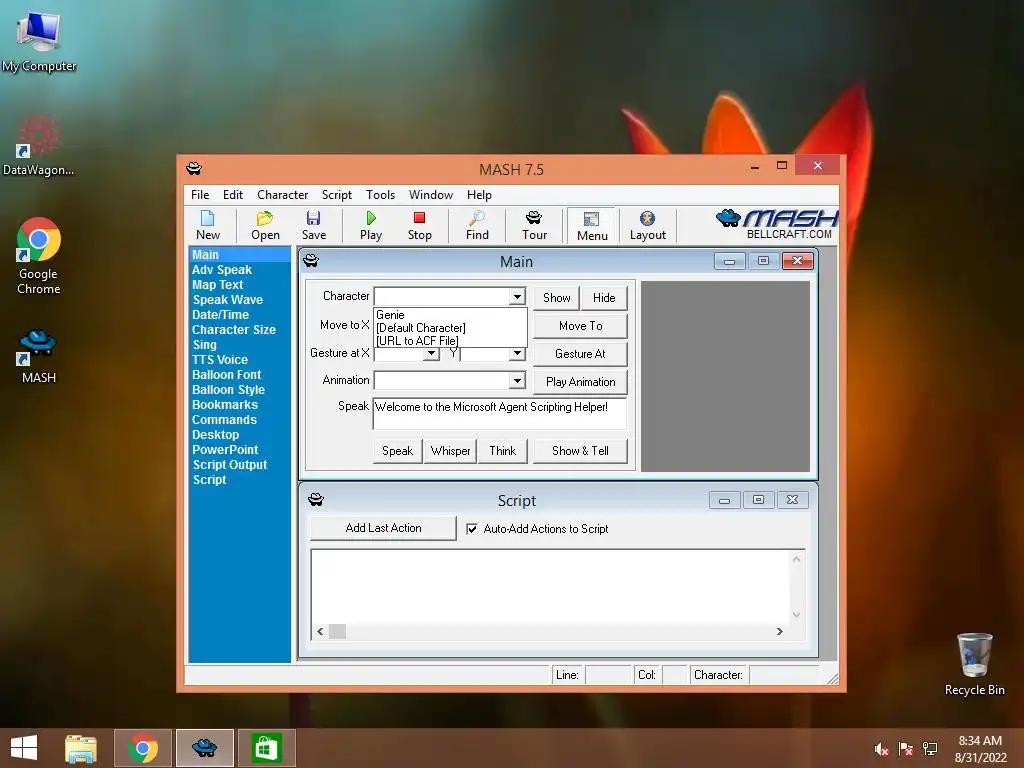The height and width of the screenshot is (768, 1024).
Task: Click the Gesture At button
Action: pos(581,354)
